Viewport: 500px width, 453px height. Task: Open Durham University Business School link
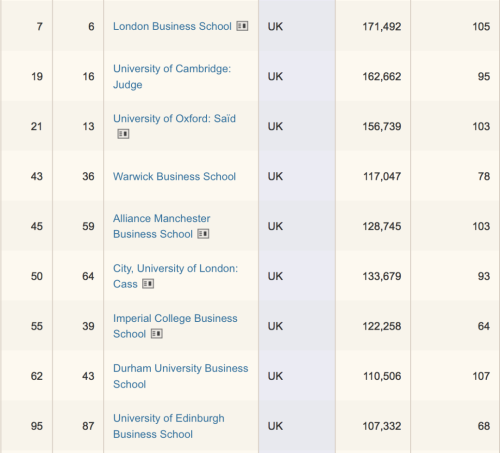[x=181, y=376]
